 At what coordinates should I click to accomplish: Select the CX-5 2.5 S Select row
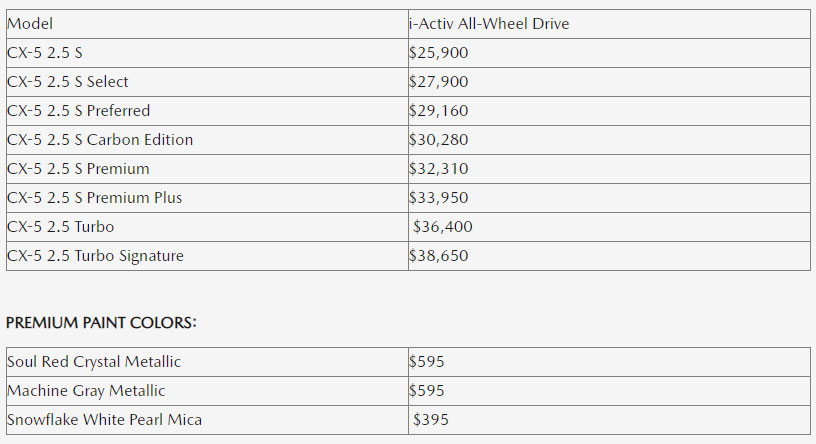coord(68,82)
